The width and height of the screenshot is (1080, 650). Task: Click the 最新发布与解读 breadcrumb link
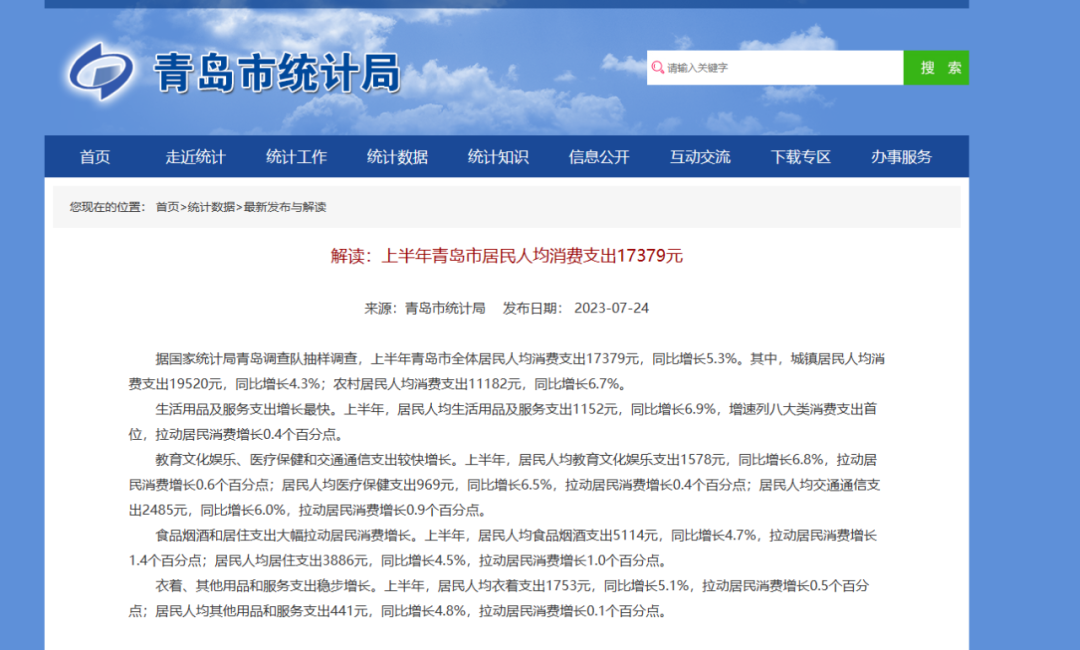click(285, 207)
